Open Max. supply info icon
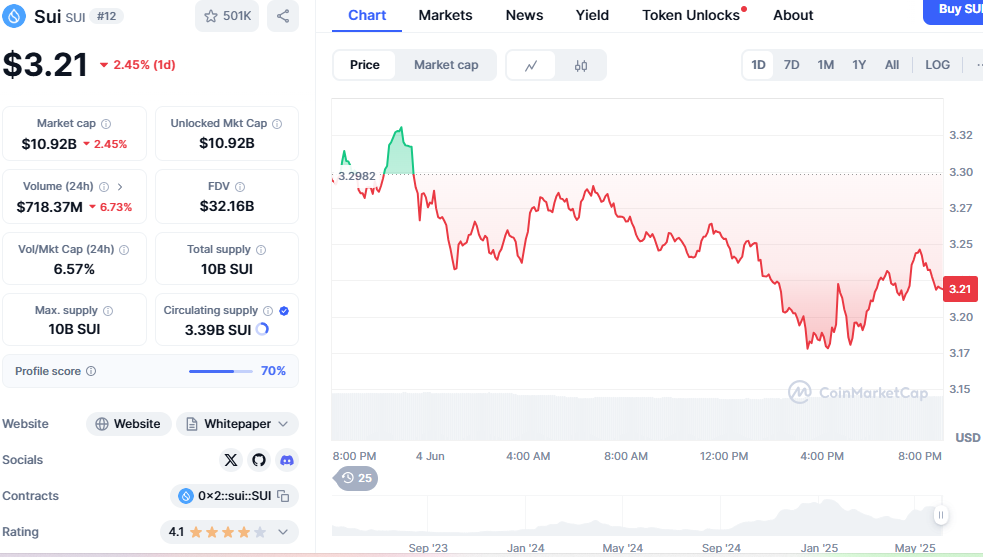983x557 pixels. pyautogui.click(x=108, y=310)
